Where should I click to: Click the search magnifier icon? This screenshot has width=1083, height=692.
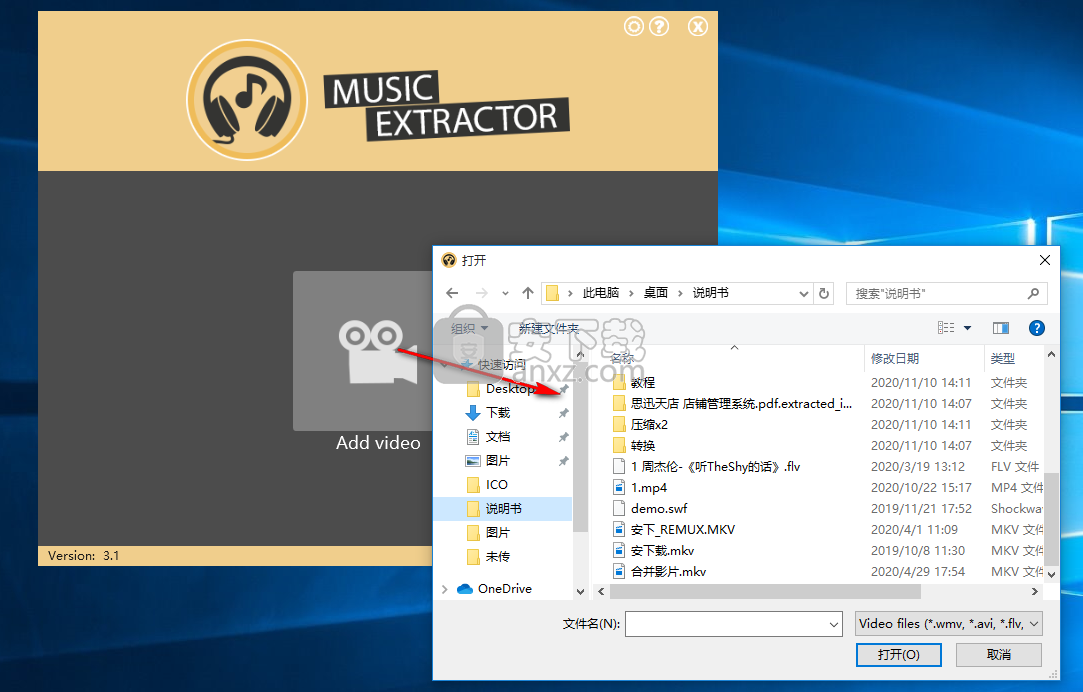pos(1033,294)
